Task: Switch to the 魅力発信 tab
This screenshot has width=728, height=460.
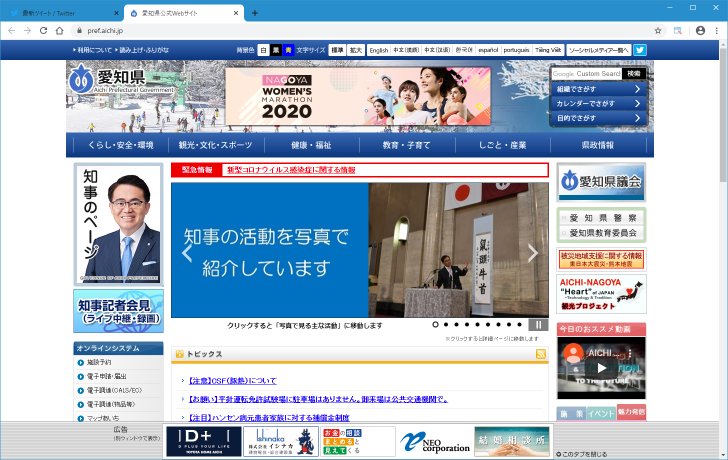Action: (631, 412)
